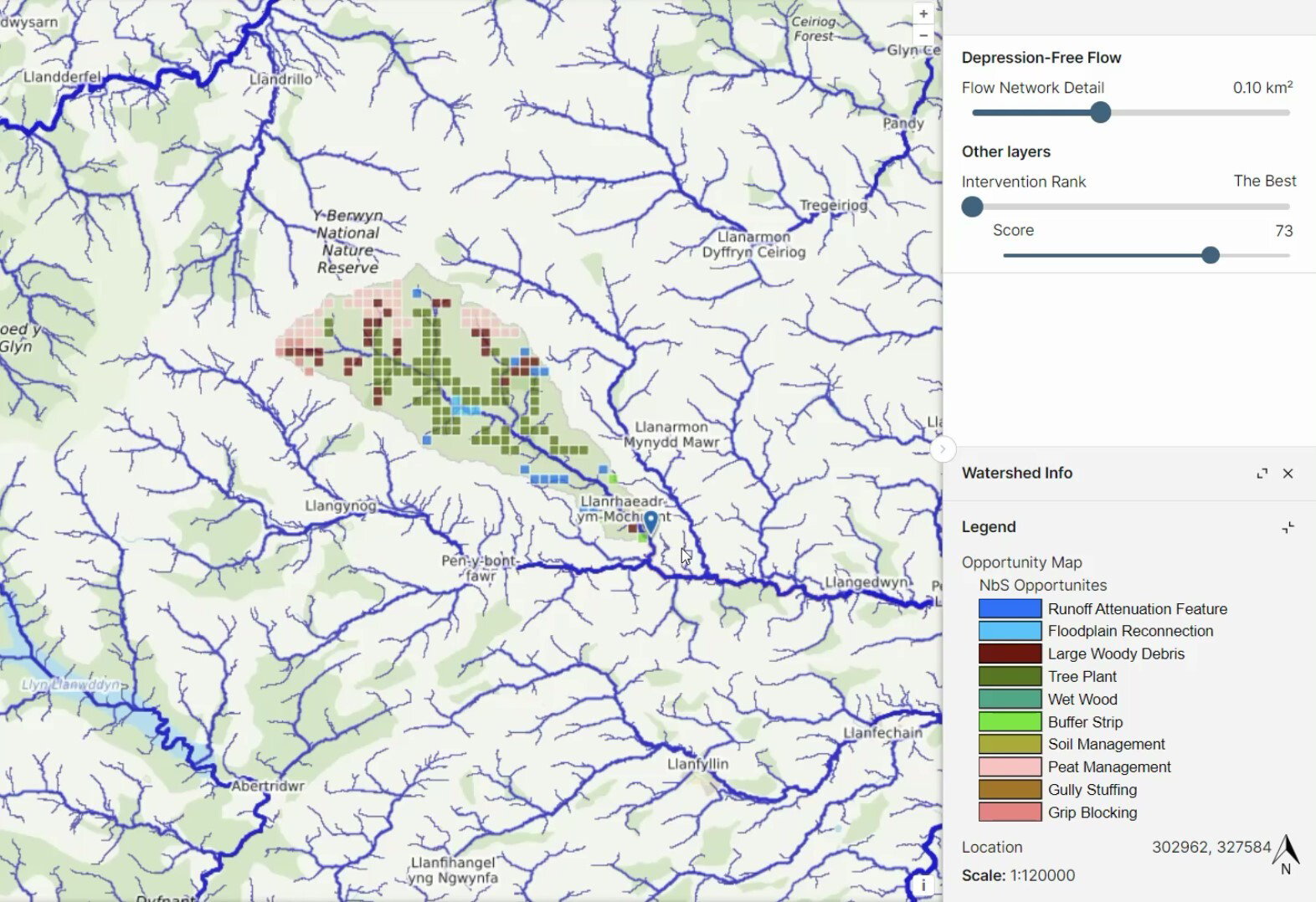Adjust the Flow Network Detail slider handle
This screenshot has height=902, width=1316.
1101,112
